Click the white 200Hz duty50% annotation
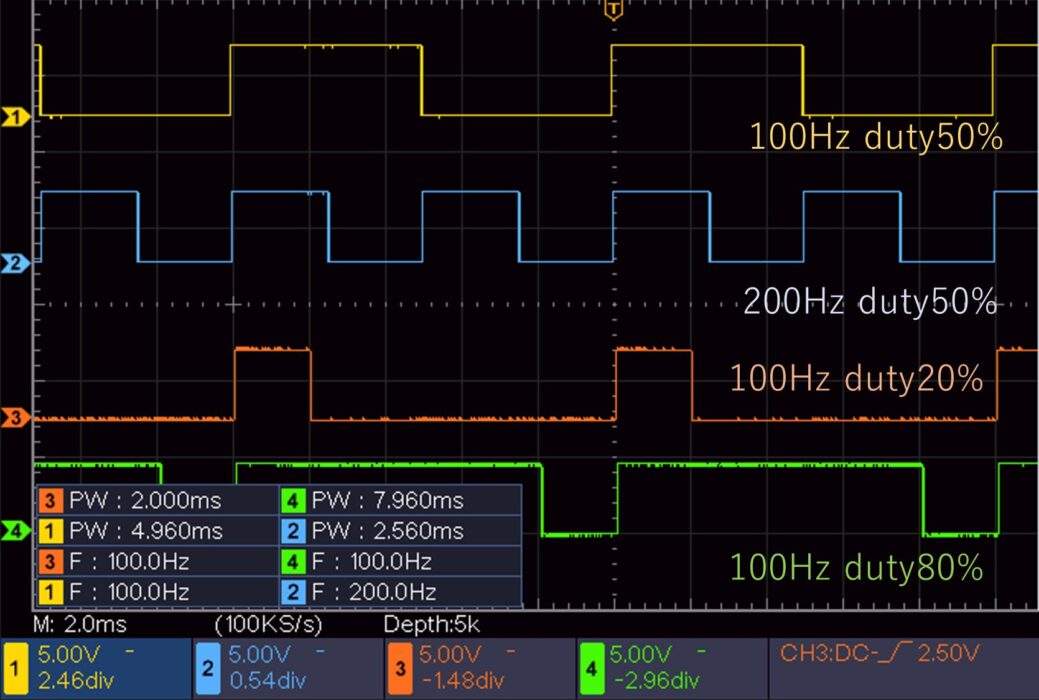The width and height of the screenshot is (1039, 700). 870,302
